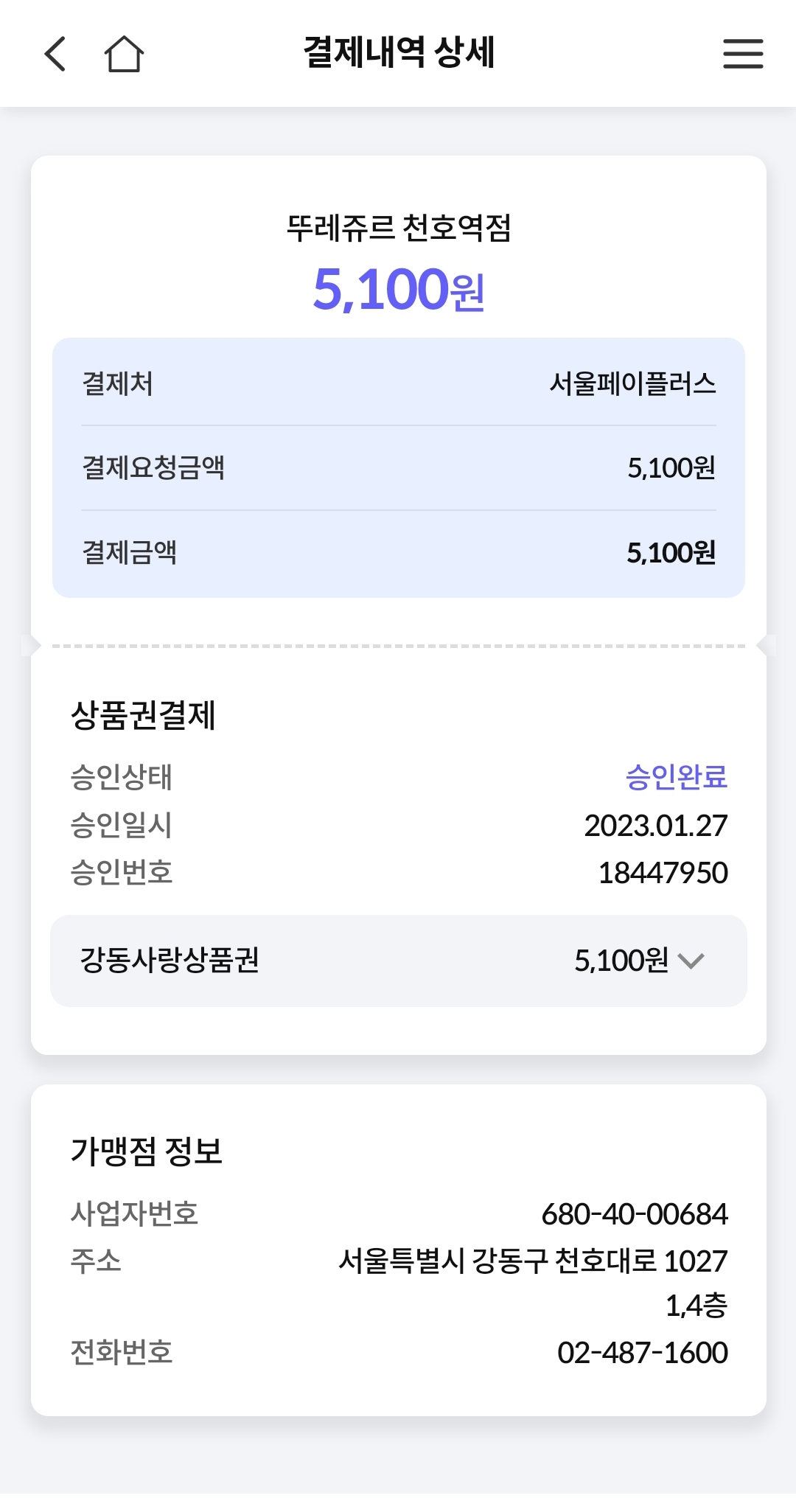
Task: Tap the 결제처 label
Action: click(x=118, y=383)
